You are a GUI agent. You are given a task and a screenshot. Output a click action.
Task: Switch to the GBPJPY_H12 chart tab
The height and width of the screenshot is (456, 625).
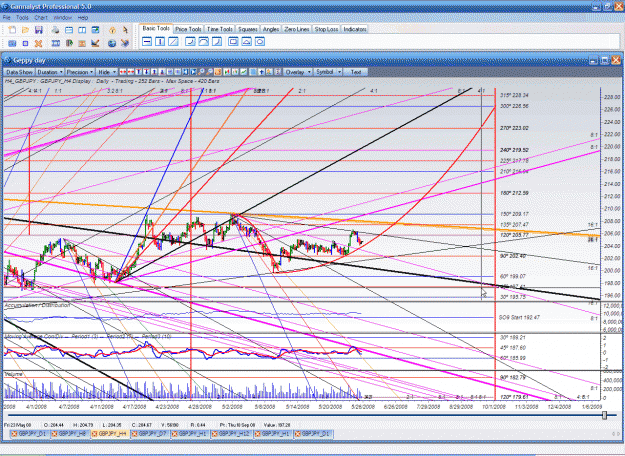click(232, 434)
